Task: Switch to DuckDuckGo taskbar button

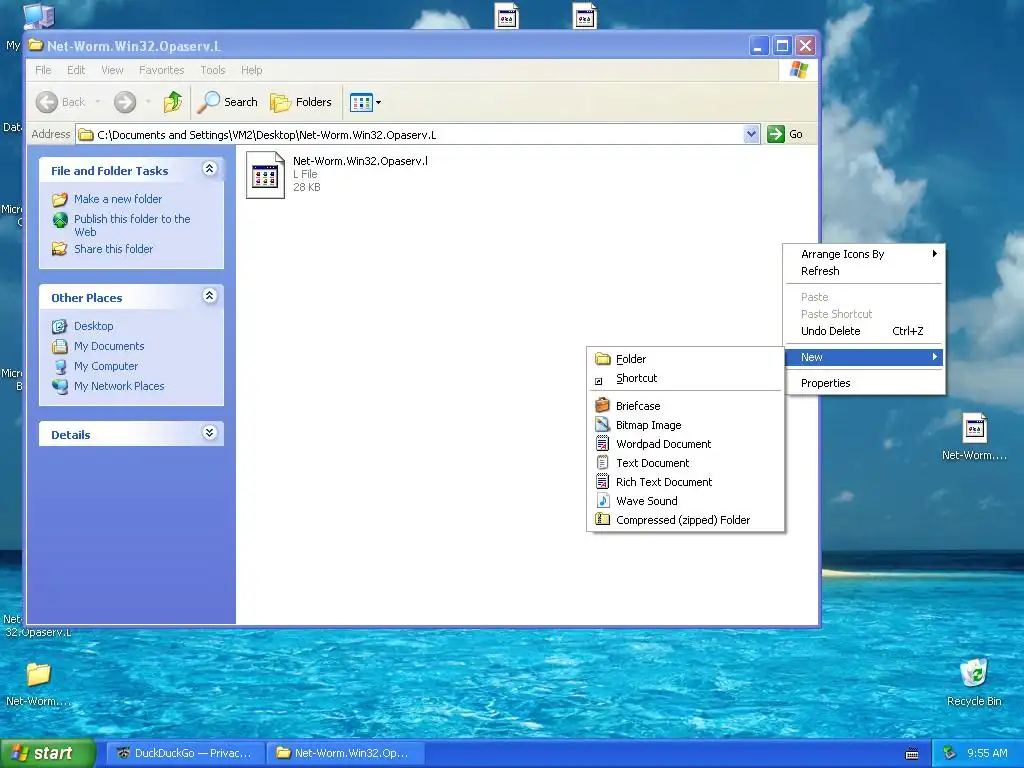Action: 185,753
